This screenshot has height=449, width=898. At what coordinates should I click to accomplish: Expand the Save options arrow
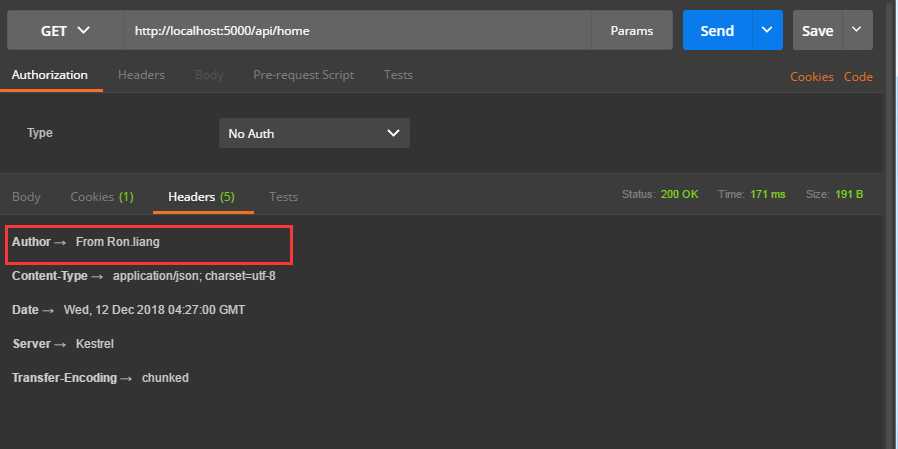[857, 31]
